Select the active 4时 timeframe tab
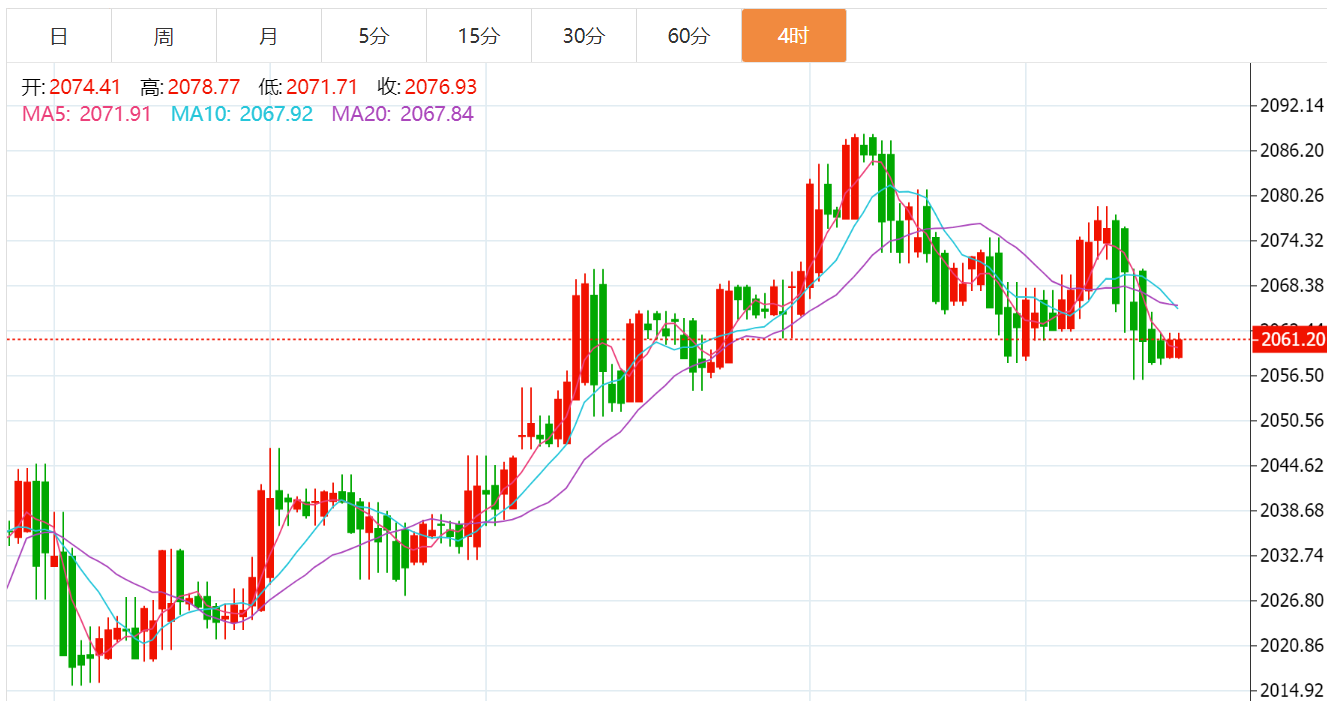This screenshot has height=701, width=1327. 794,36
